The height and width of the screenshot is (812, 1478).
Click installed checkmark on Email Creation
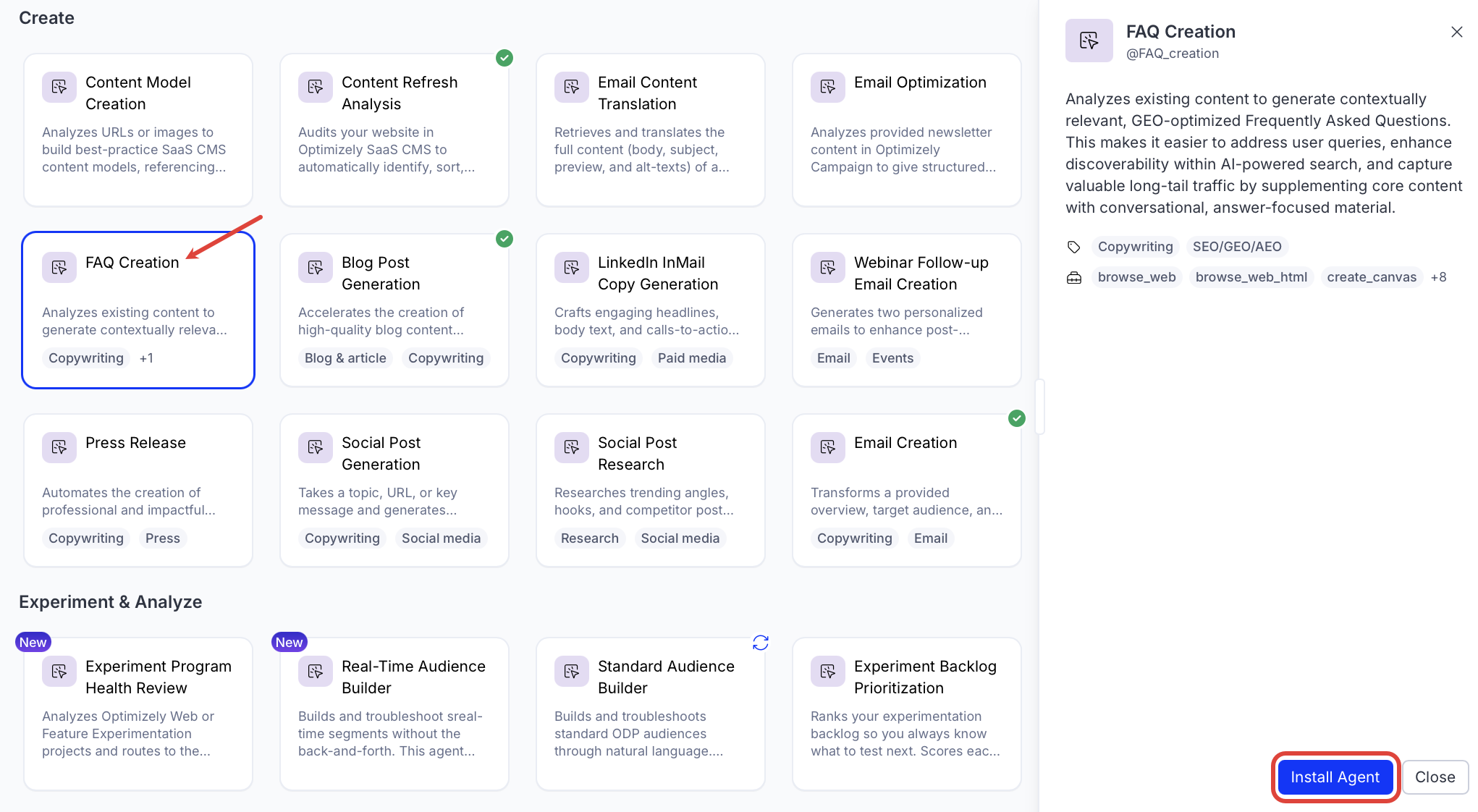pos(1017,418)
